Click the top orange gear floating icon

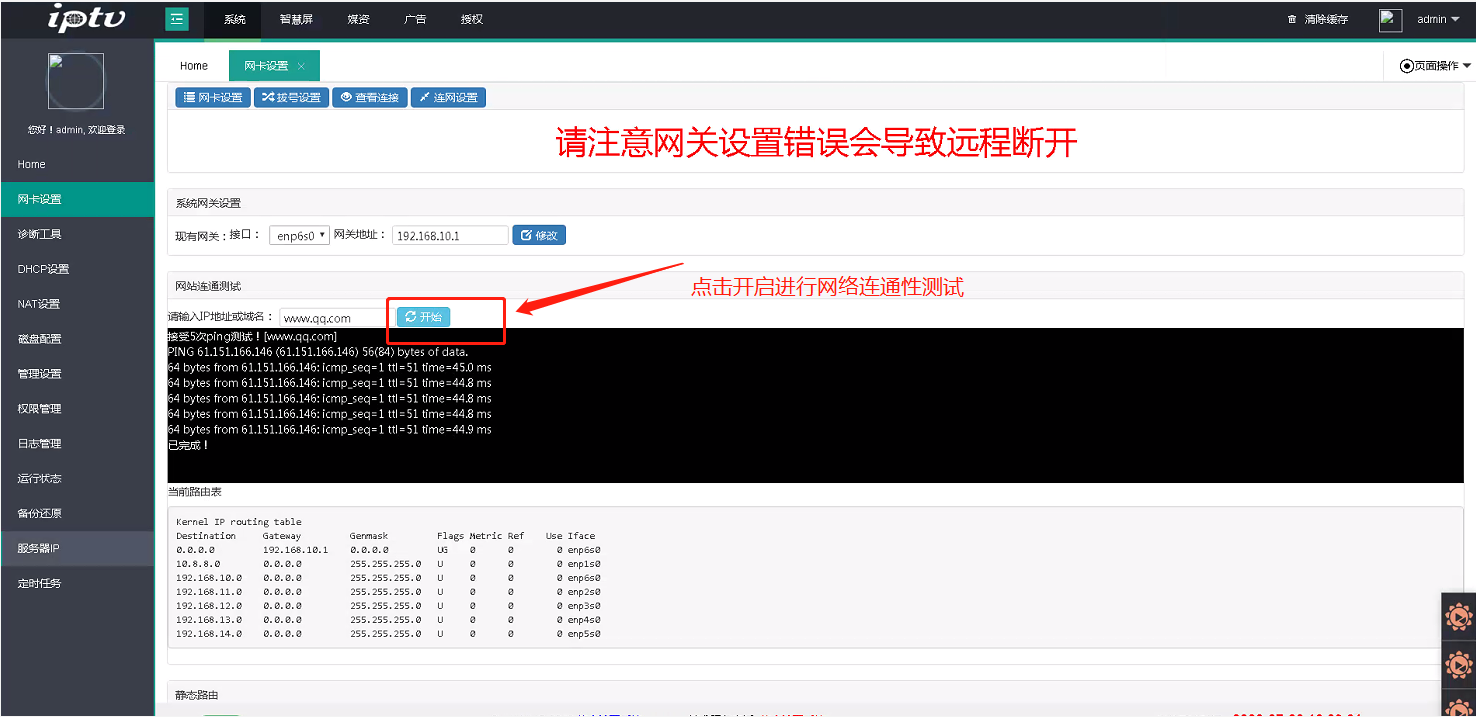click(x=1459, y=618)
